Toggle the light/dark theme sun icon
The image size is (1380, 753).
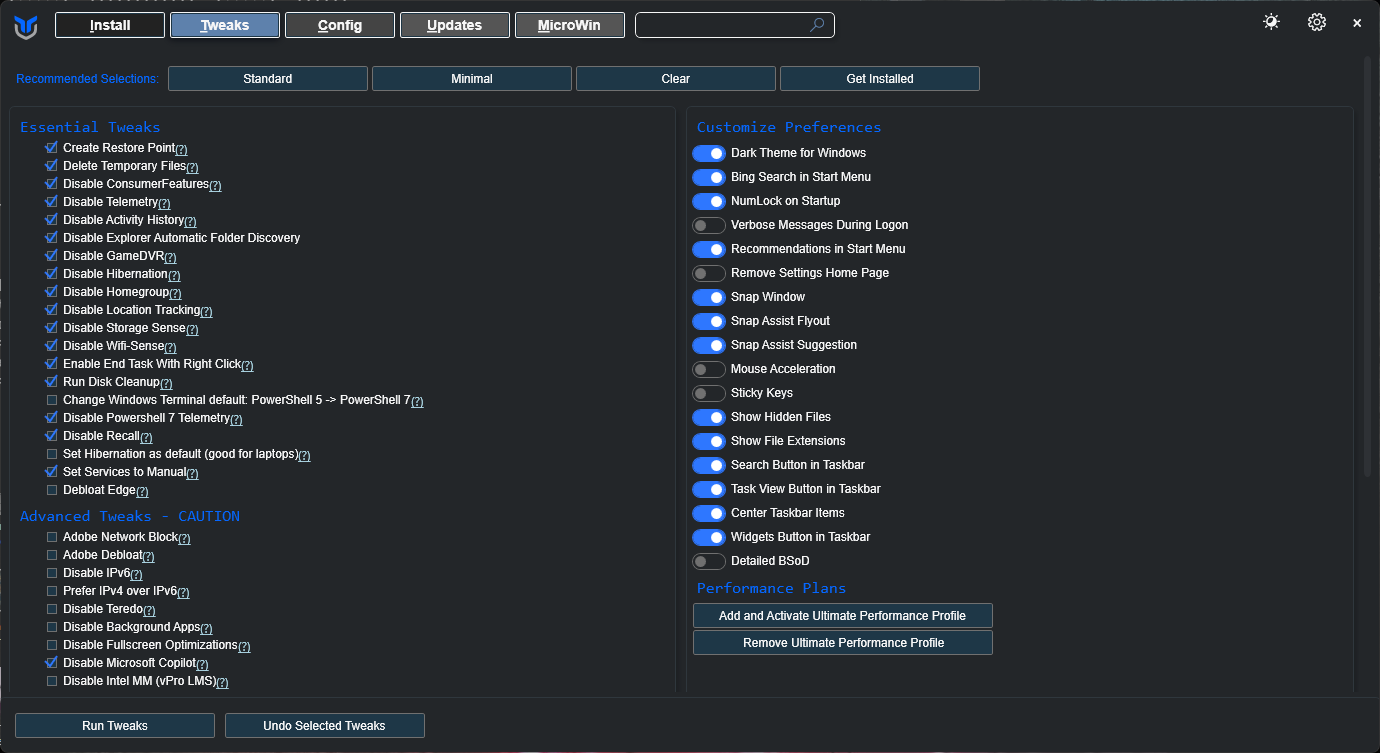[1271, 22]
